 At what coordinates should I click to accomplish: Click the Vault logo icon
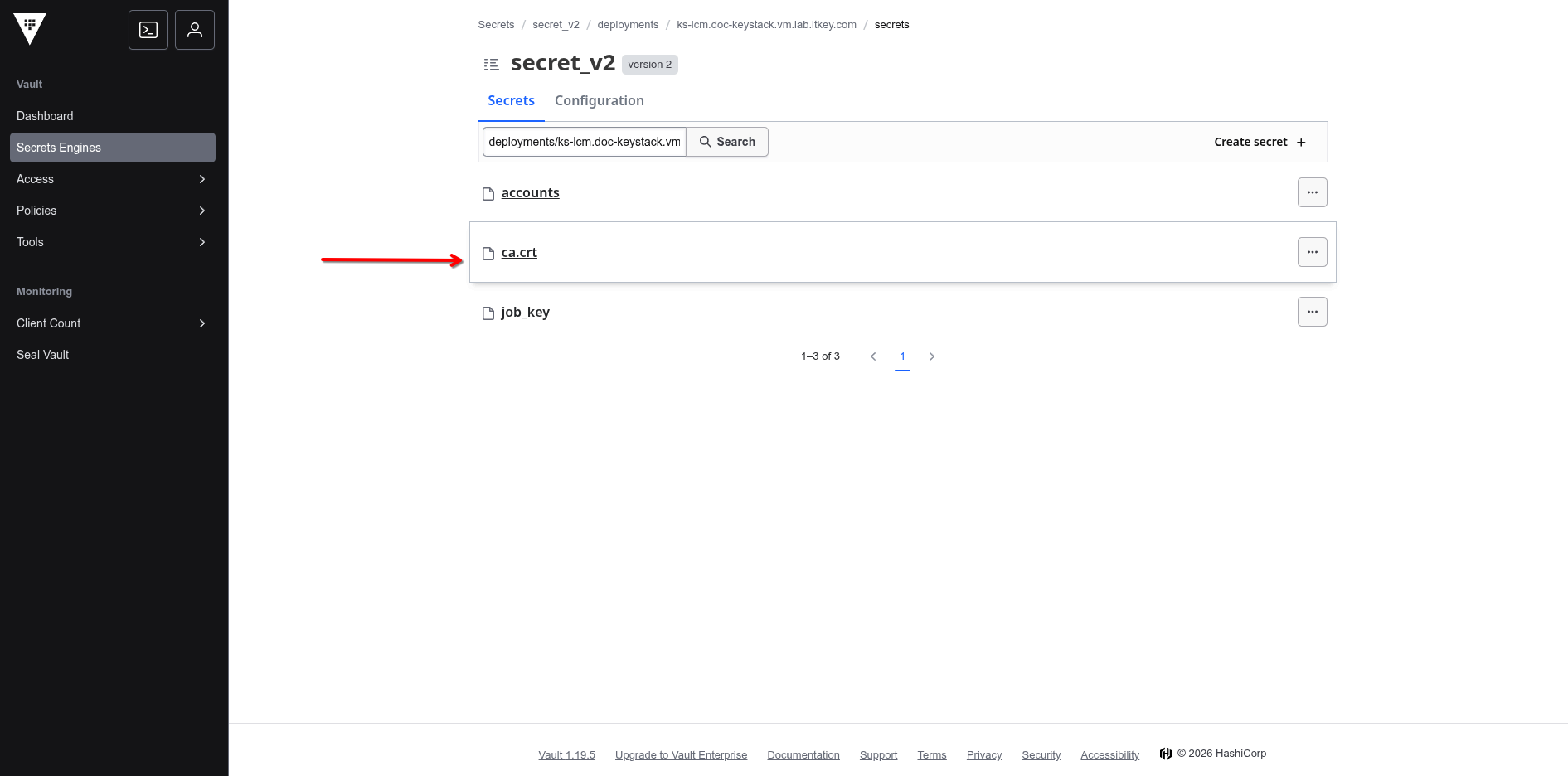[x=30, y=29]
